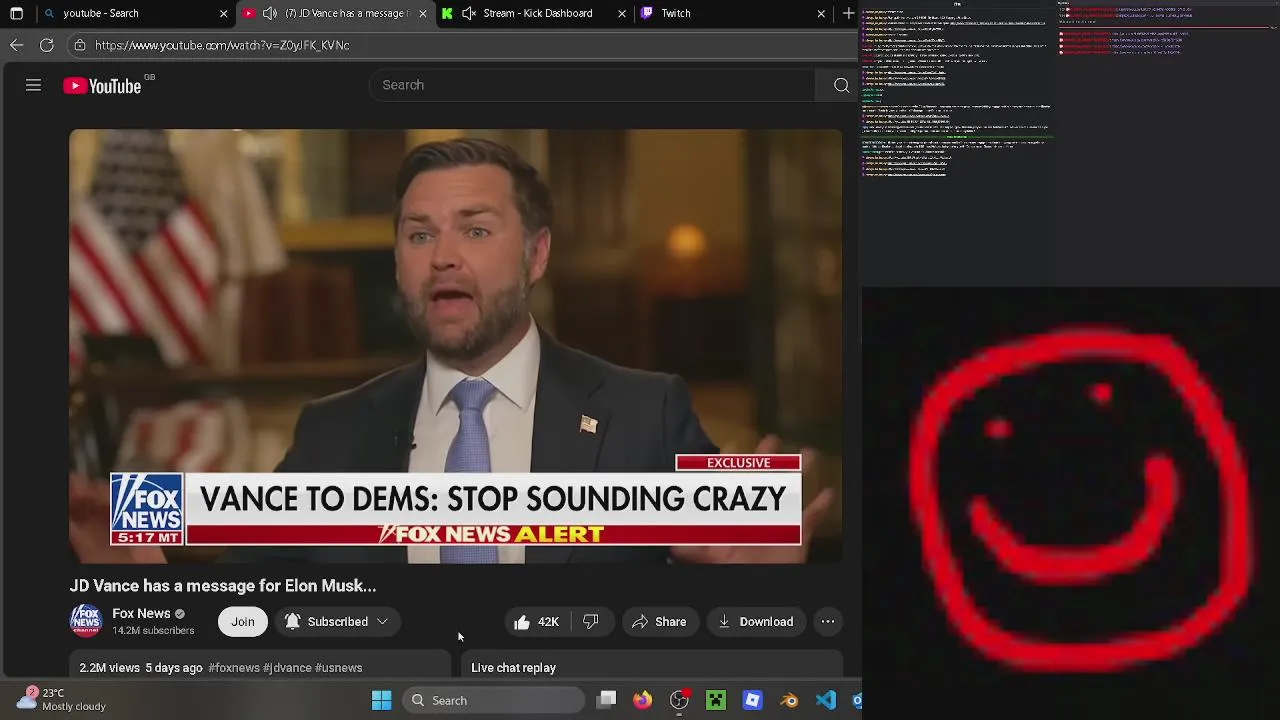Open Roblox Studio from the taskbar
The height and width of the screenshot is (720, 1280).
point(753,700)
